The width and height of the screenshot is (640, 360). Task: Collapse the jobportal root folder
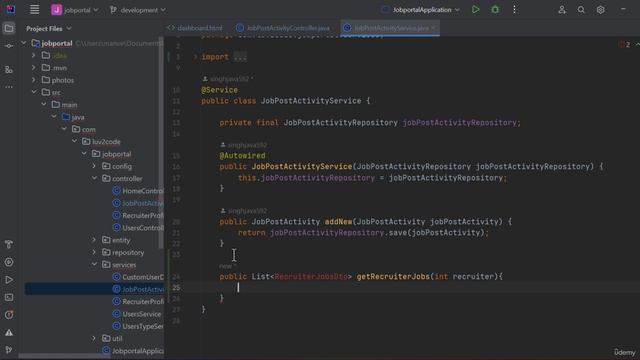click(24, 43)
